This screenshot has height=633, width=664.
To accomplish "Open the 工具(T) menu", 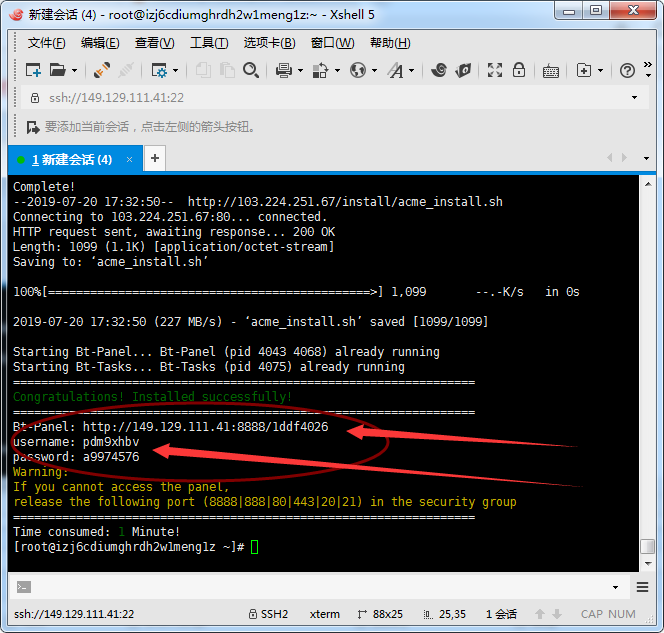I will point(209,43).
